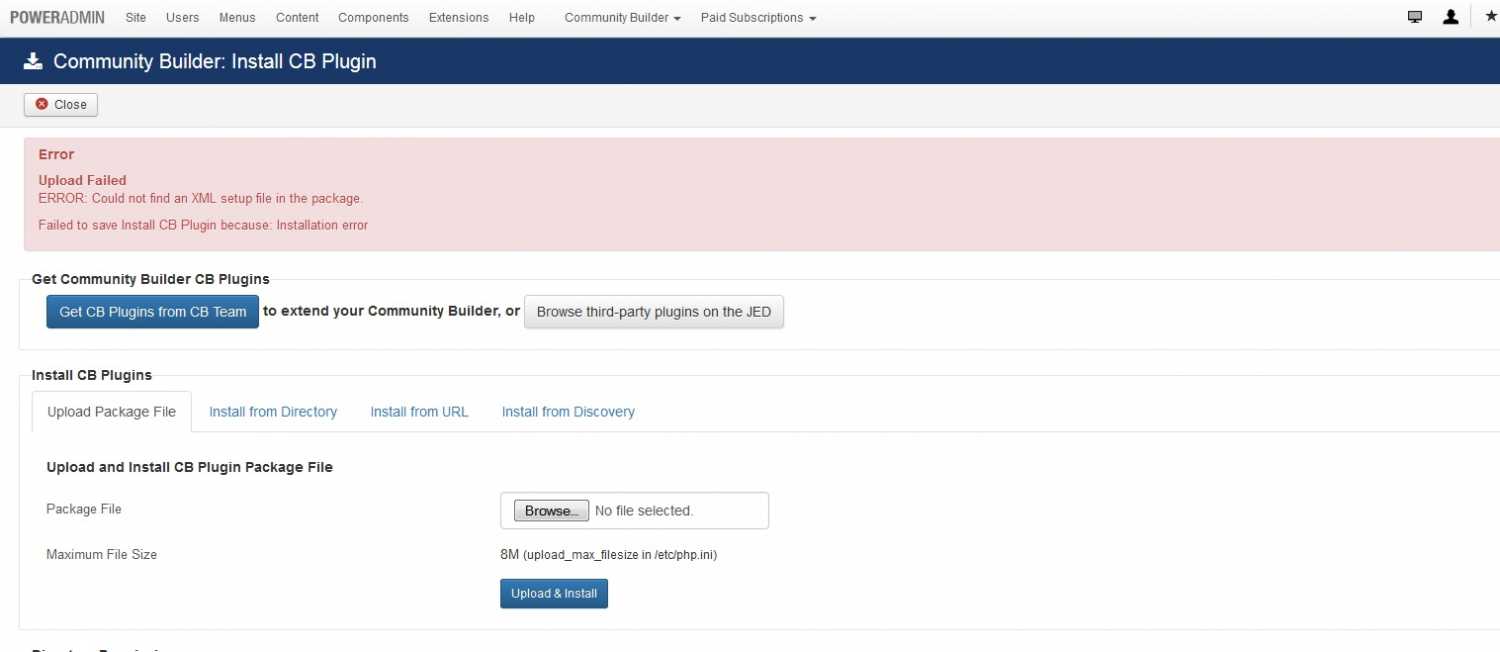This screenshot has width=1500, height=652.
Task: Select the Upload Package File tab
Action: click(111, 411)
